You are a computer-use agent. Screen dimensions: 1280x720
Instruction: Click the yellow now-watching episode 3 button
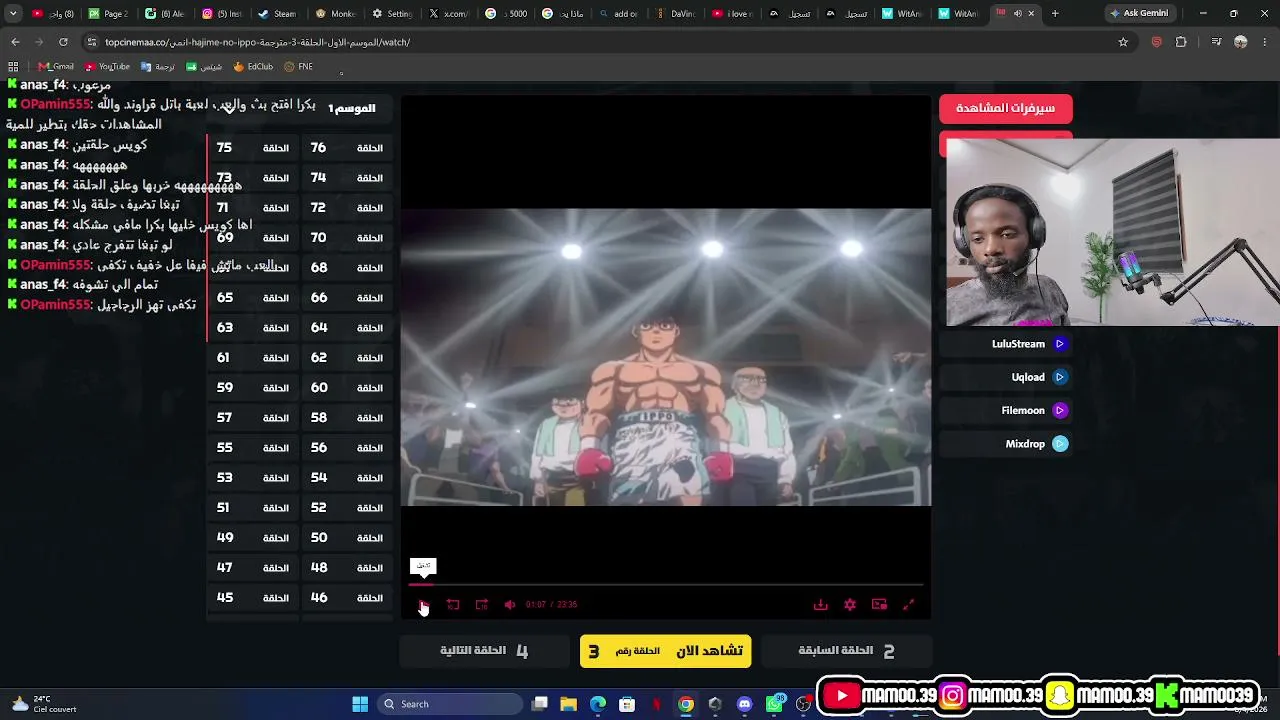(x=665, y=651)
